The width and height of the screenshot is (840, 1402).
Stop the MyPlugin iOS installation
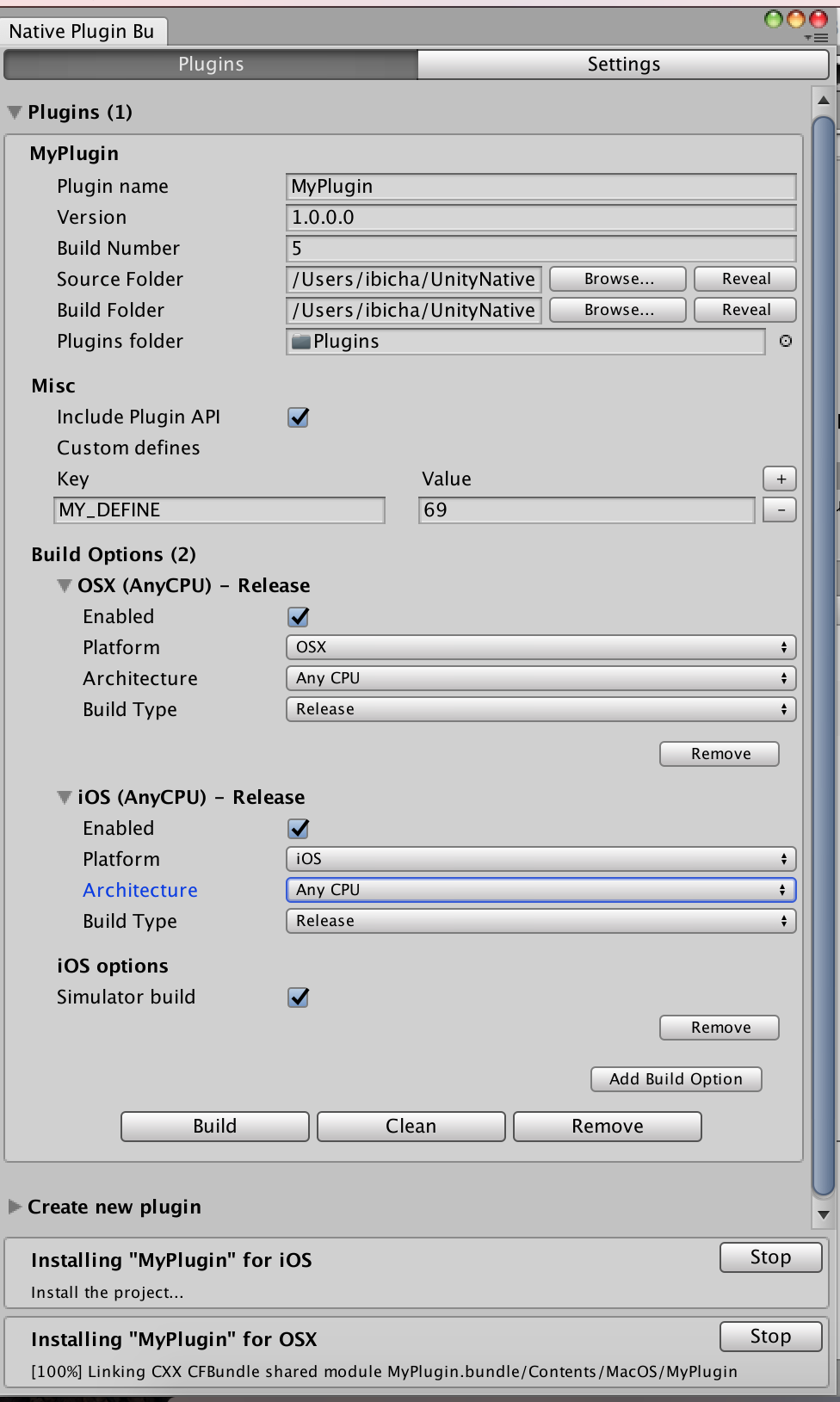770,1257
